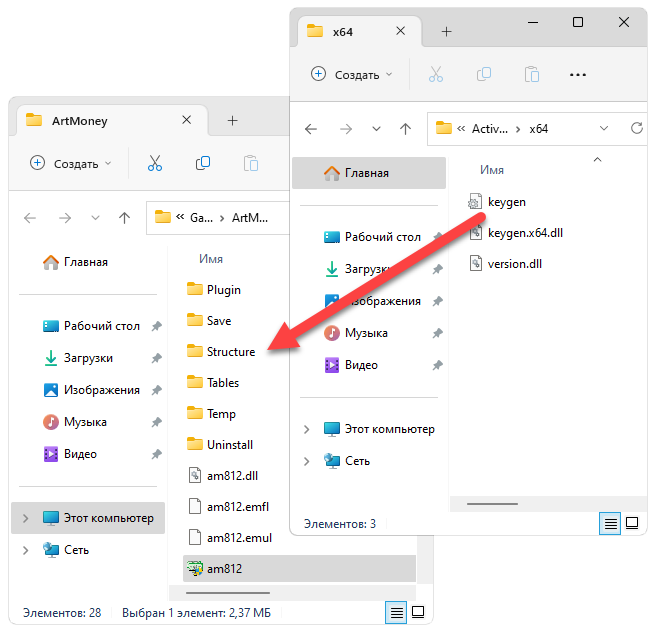Add new tab in ArtMoney window
The width and height of the screenshot is (653, 631).
[x=232, y=121]
